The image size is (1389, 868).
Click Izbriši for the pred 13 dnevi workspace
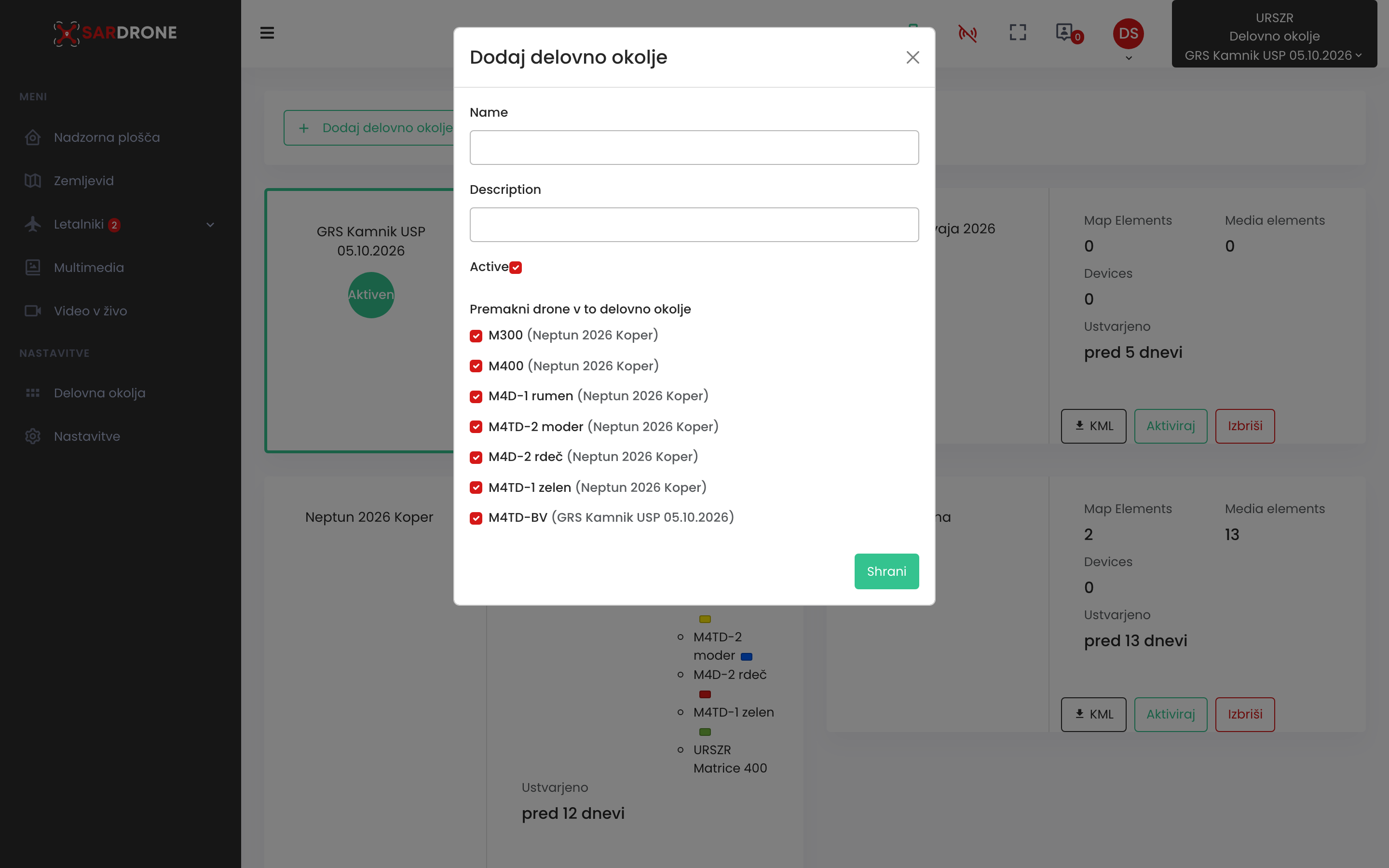1245,715
